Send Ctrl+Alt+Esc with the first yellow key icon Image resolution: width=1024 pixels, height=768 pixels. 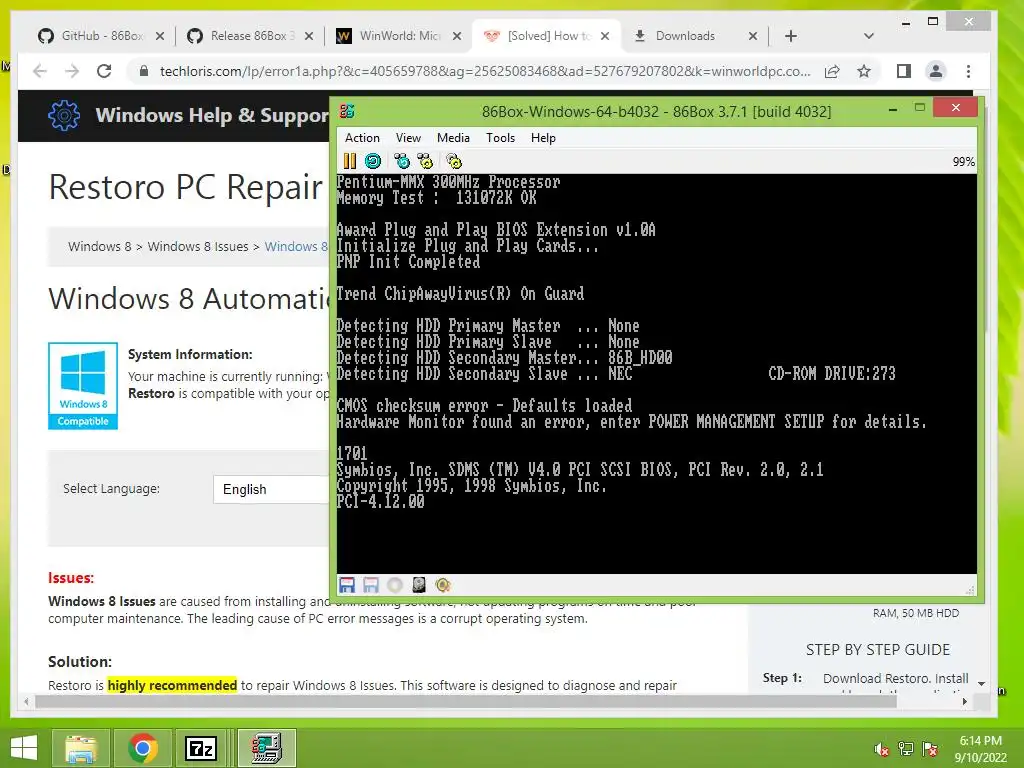425,161
